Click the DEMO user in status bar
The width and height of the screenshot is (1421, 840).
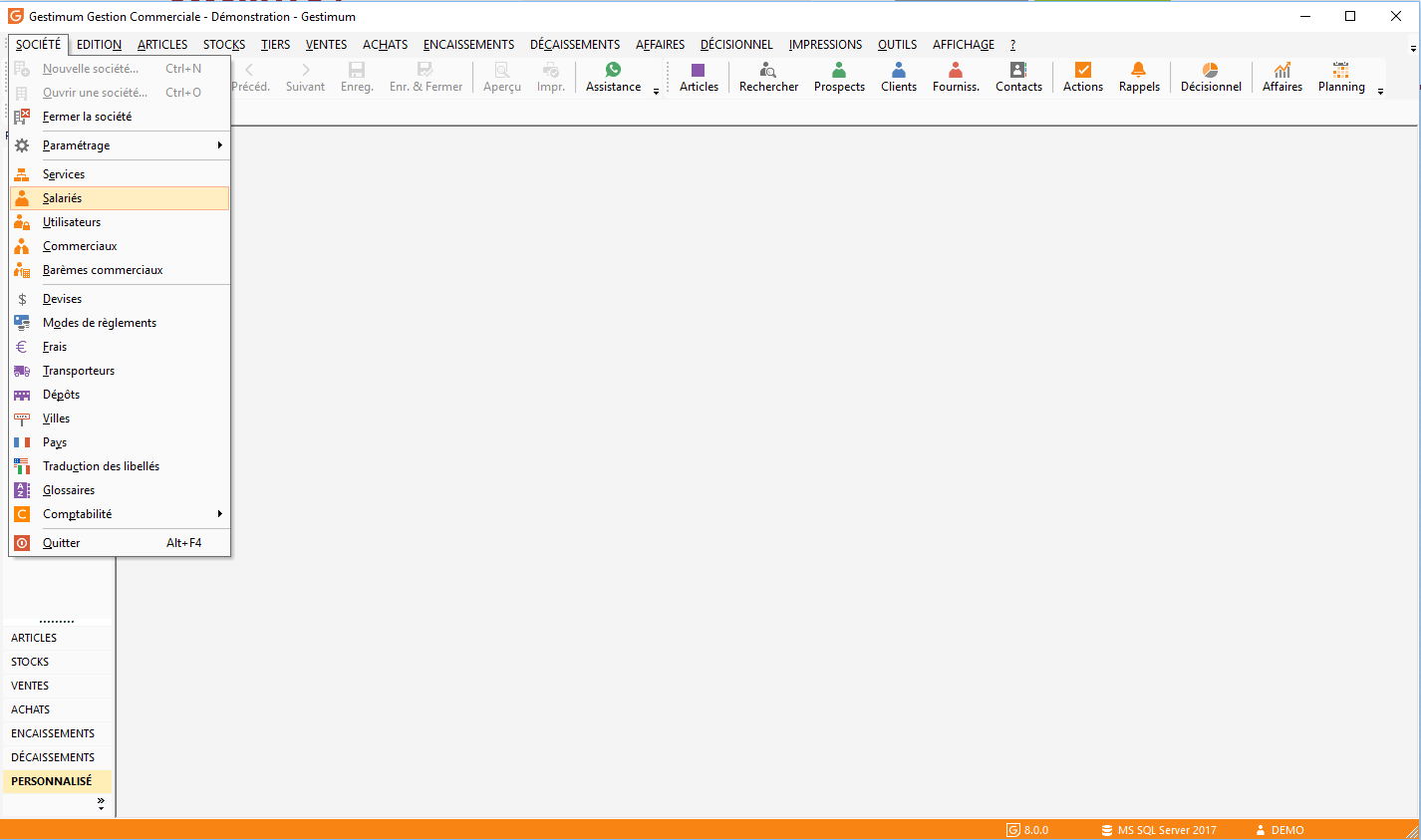(1279, 830)
